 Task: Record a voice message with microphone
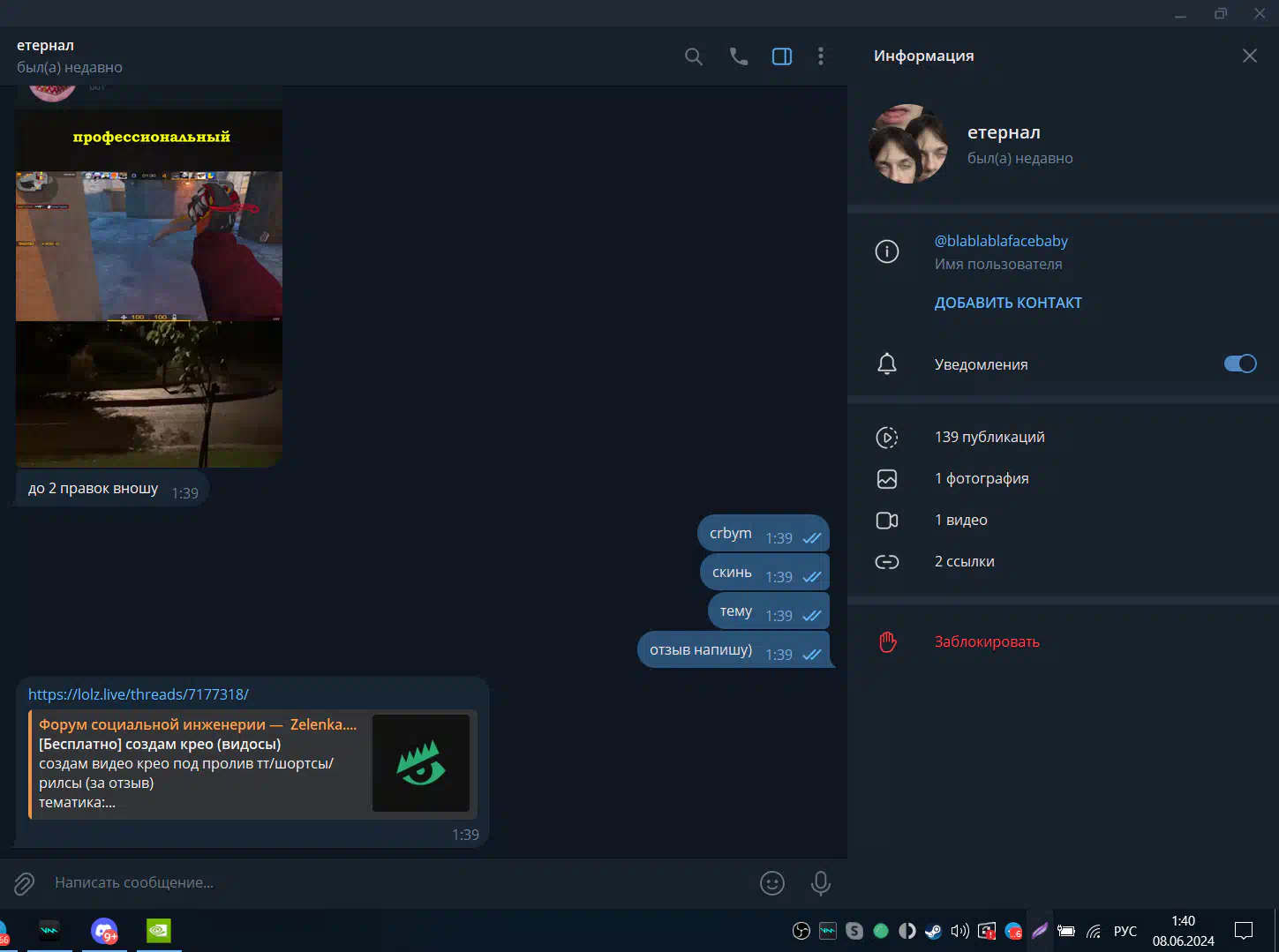coord(820,883)
